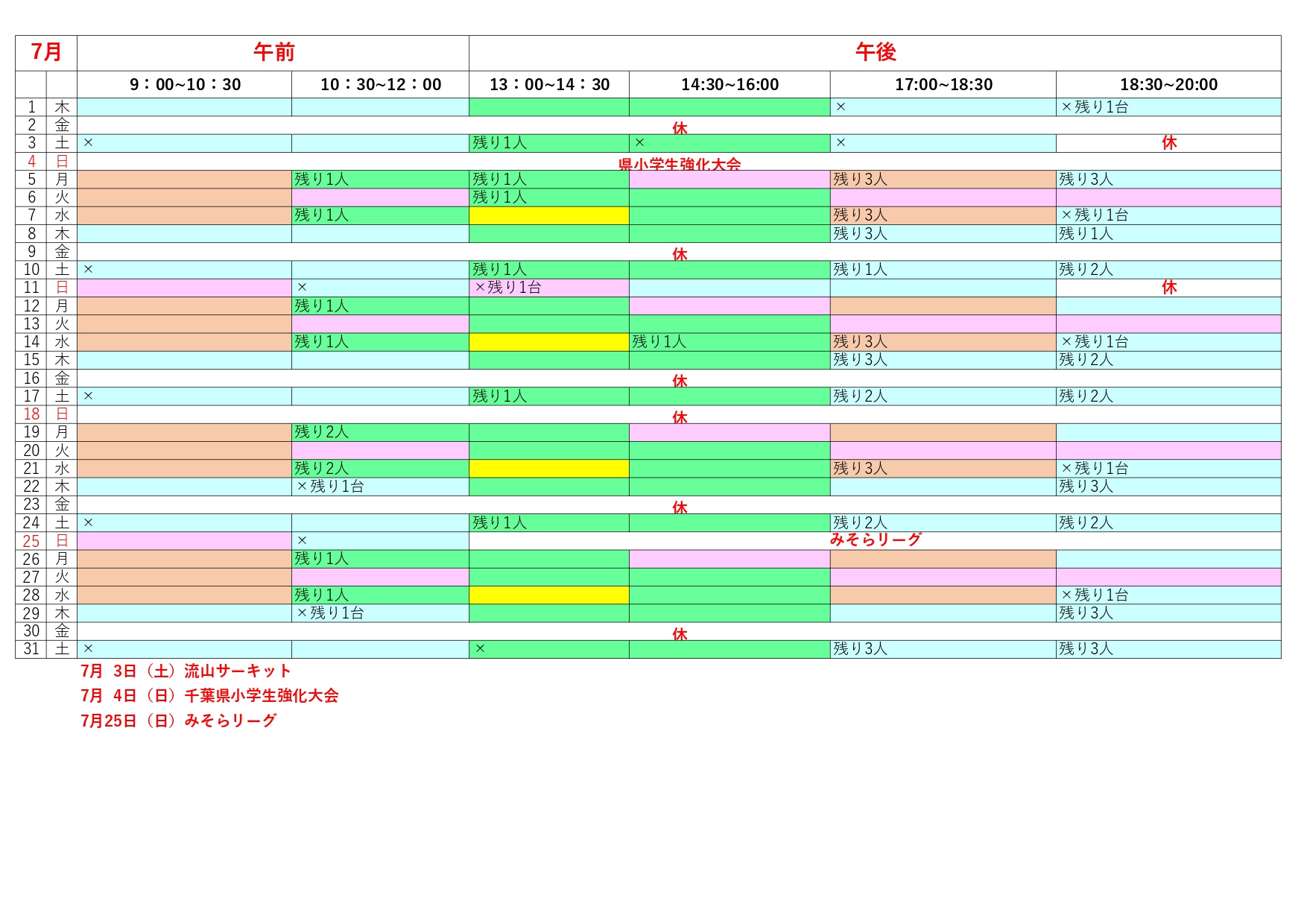Click "残り1人" in the 8th row 18:30 slot
This screenshot has height=924, width=1307.
[x=1086, y=234]
